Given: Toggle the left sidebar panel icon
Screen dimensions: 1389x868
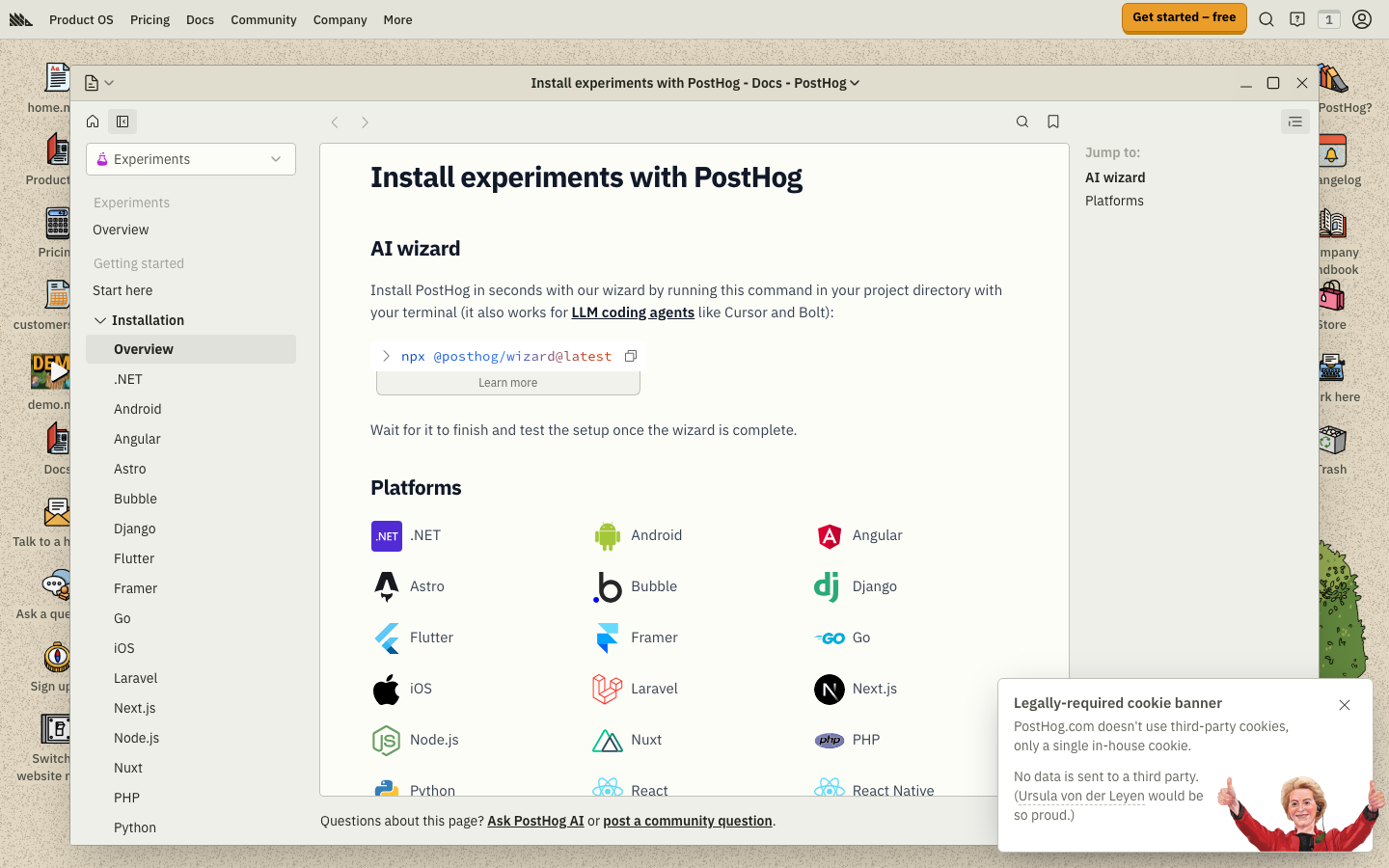Looking at the screenshot, I should coord(123,122).
